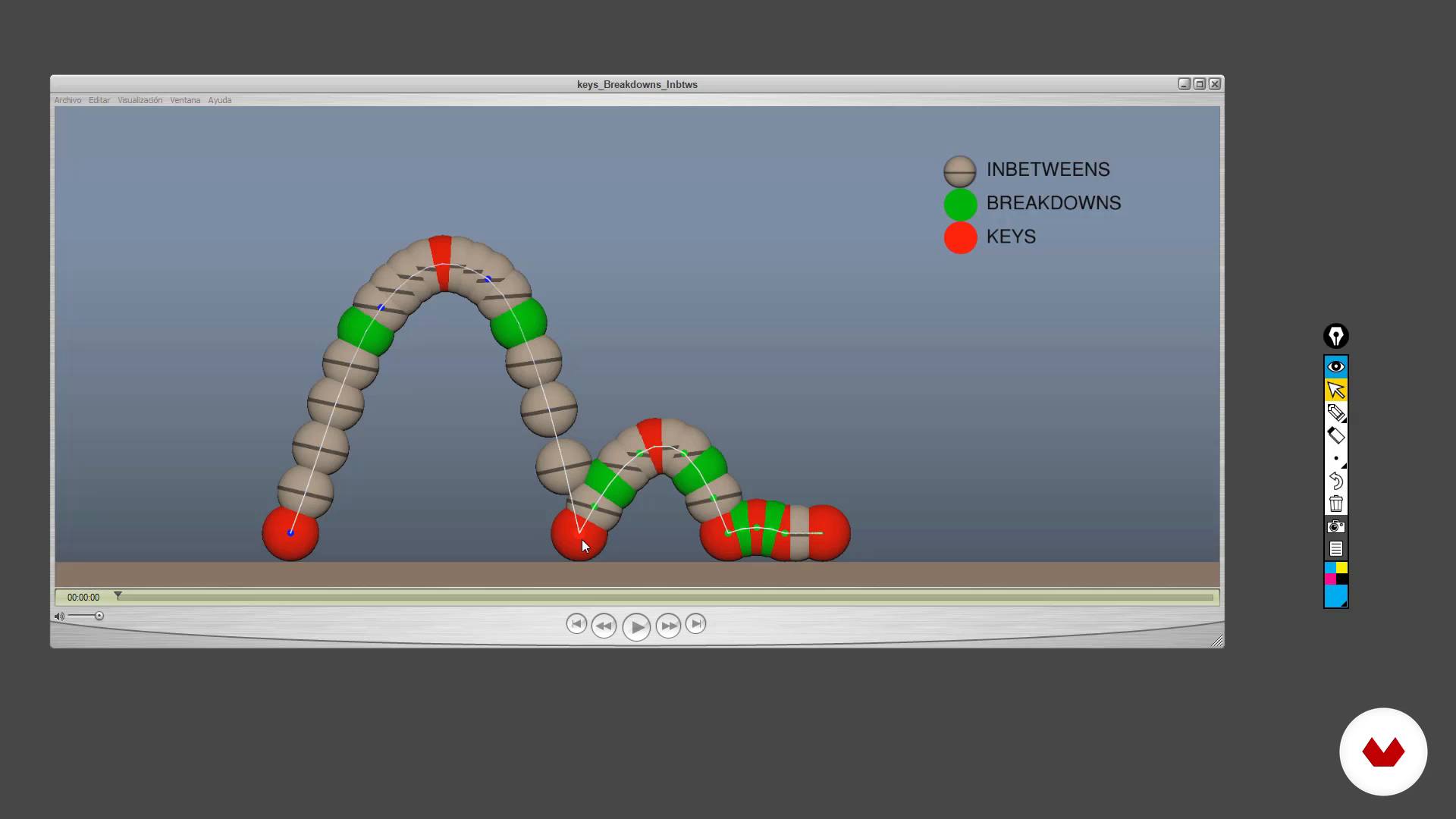Click the trash can clear icon

(x=1335, y=504)
